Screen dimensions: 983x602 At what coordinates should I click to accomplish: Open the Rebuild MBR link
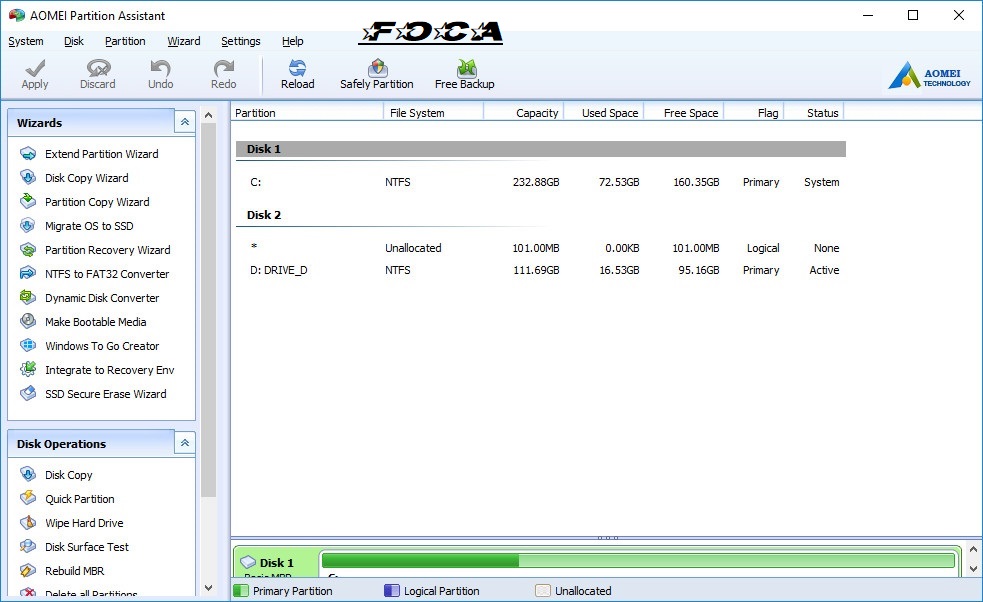75,571
